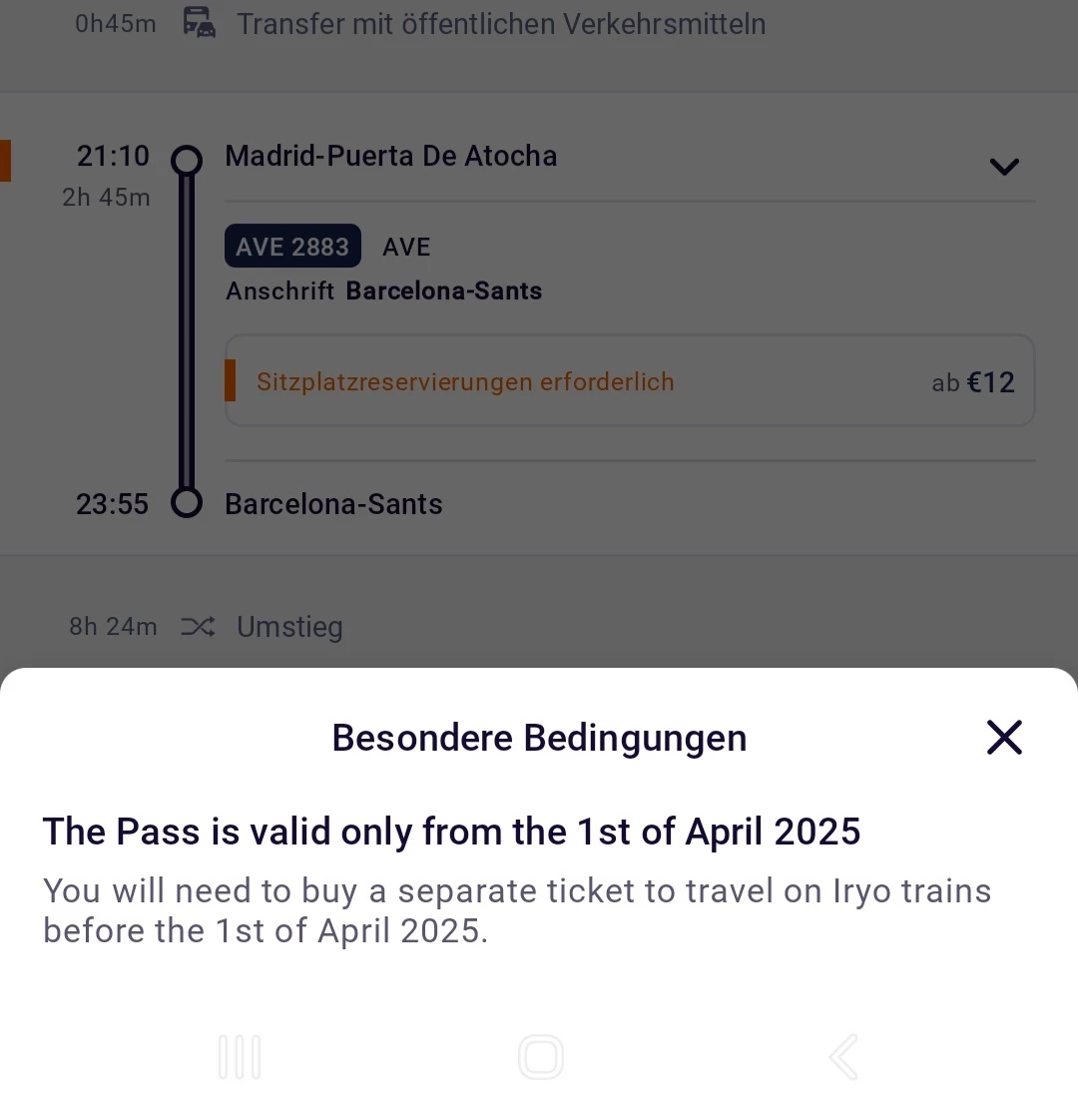The width and height of the screenshot is (1078, 1120).
Task: Tap the Besondere Bedingungen title
Action: pyautogui.click(x=539, y=738)
